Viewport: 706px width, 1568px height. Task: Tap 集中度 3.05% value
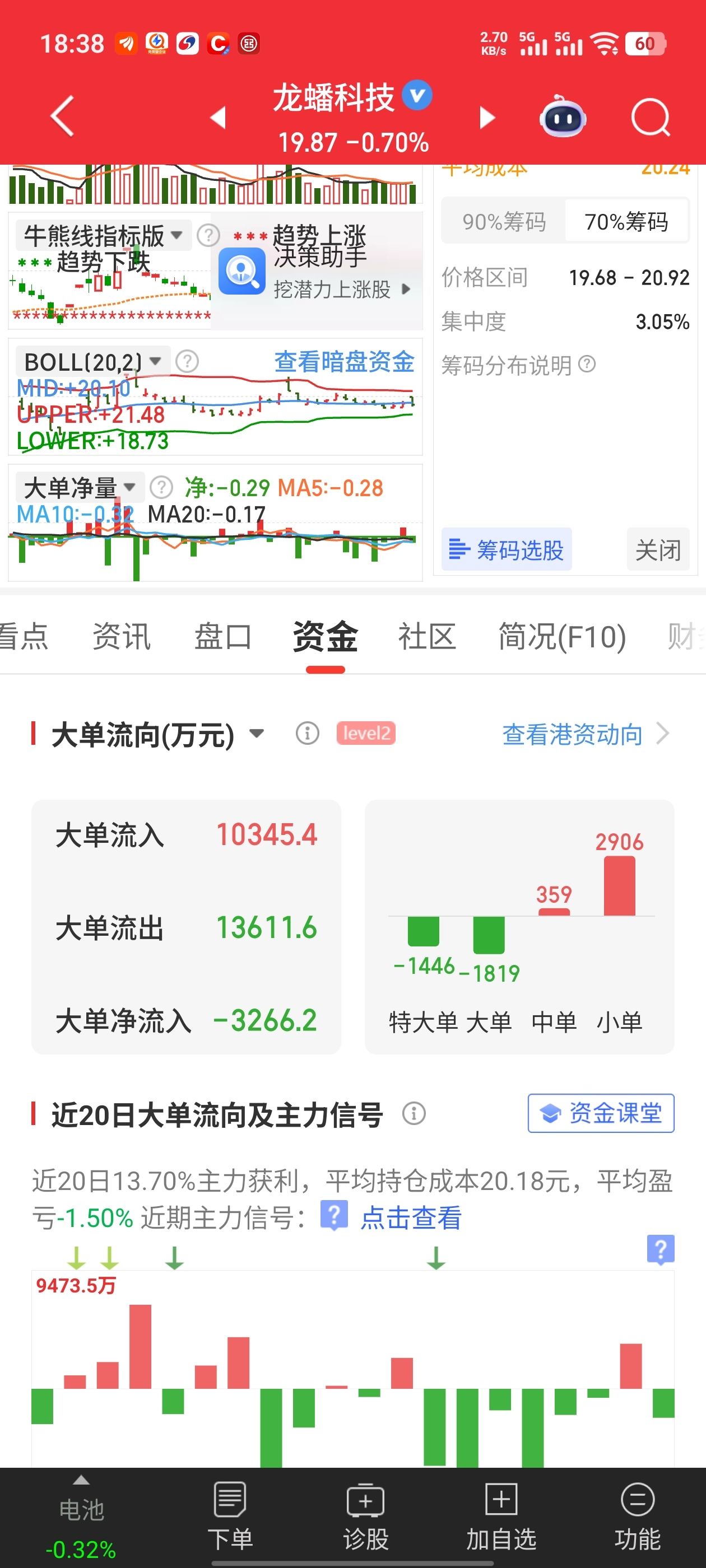point(662,321)
